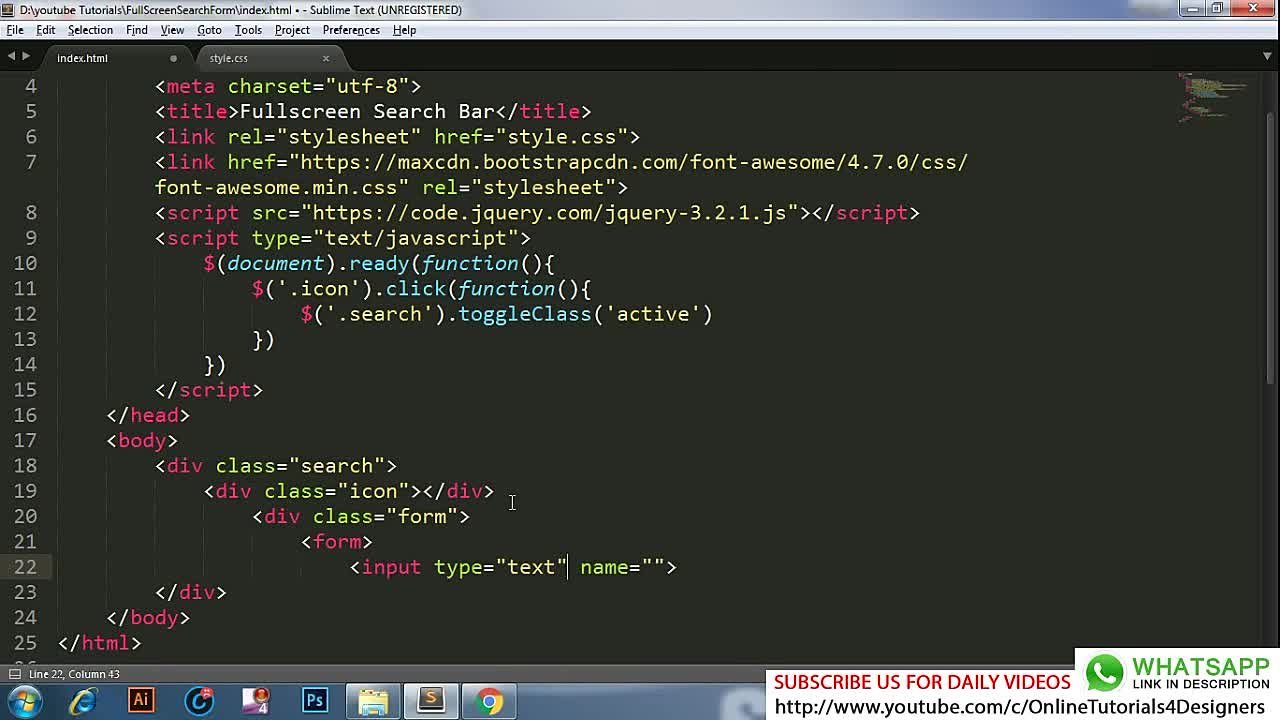Open Internet Explorer from the taskbar
Image resolution: width=1280 pixels, height=720 pixels.
(x=83, y=700)
